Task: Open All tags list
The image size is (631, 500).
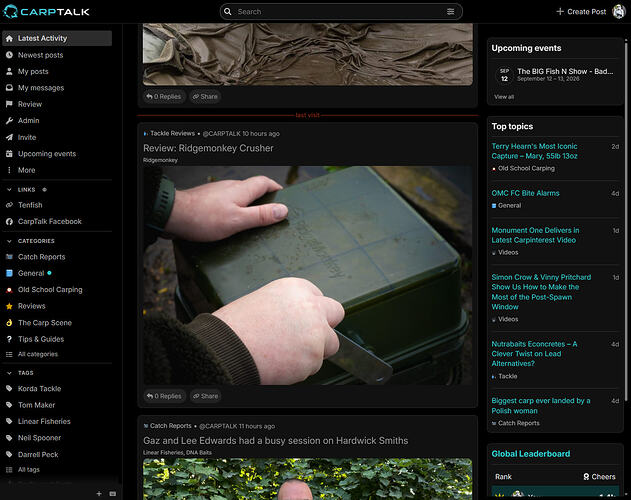Action: pyautogui.click(x=29, y=469)
